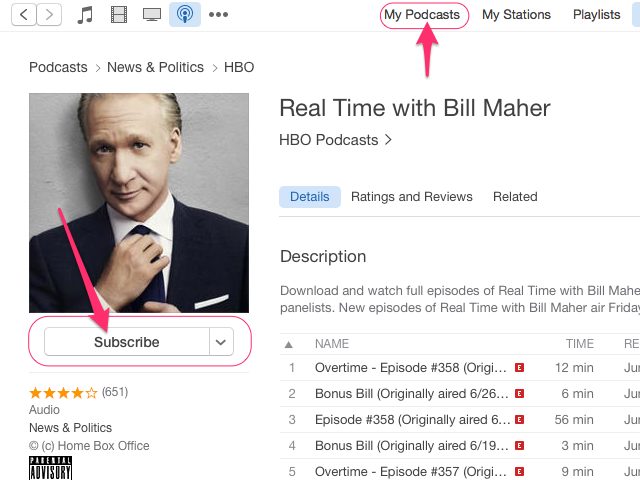Go forward with the right arrow button
The image size is (640, 480).
pos(49,15)
